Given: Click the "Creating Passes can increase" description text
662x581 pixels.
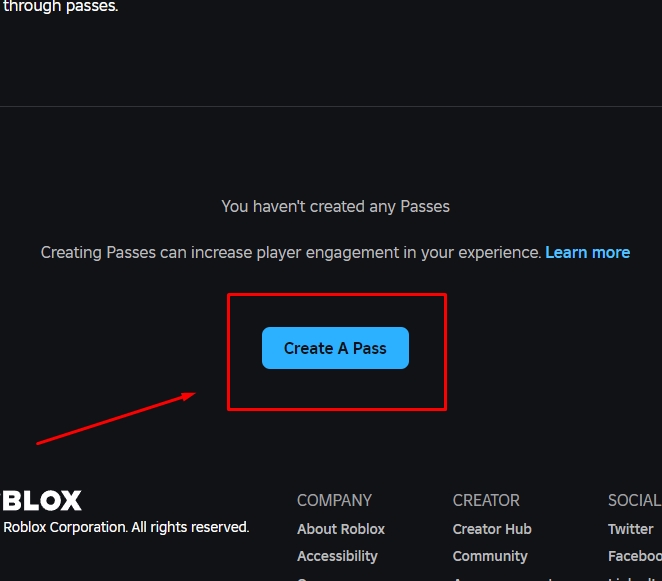Looking at the screenshot, I should point(291,252).
